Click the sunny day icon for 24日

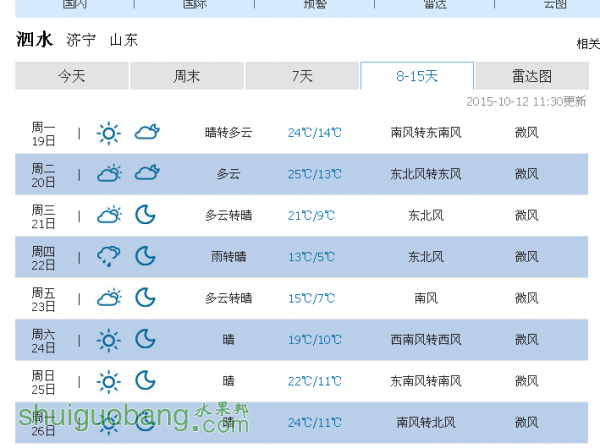click(x=109, y=340)
